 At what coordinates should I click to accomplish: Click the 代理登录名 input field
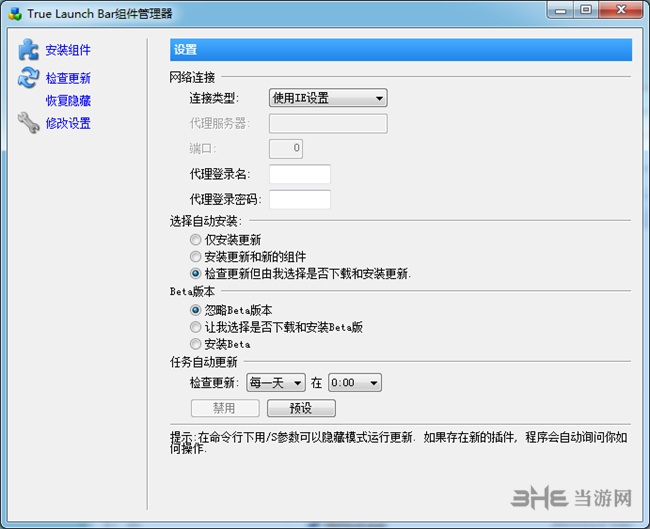coord(300,174)
